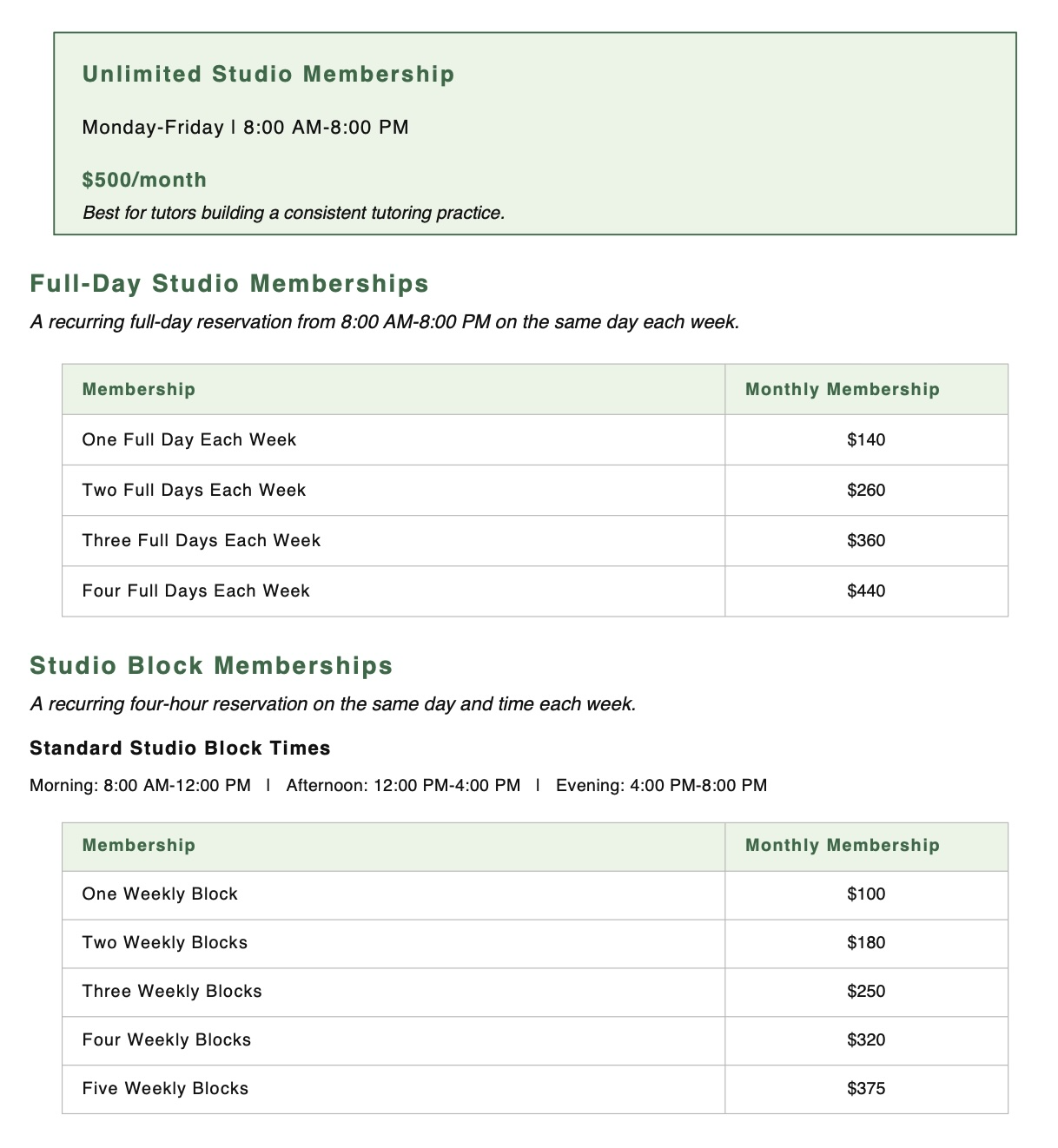Click the $440 monthly price cell

[866, 590]
